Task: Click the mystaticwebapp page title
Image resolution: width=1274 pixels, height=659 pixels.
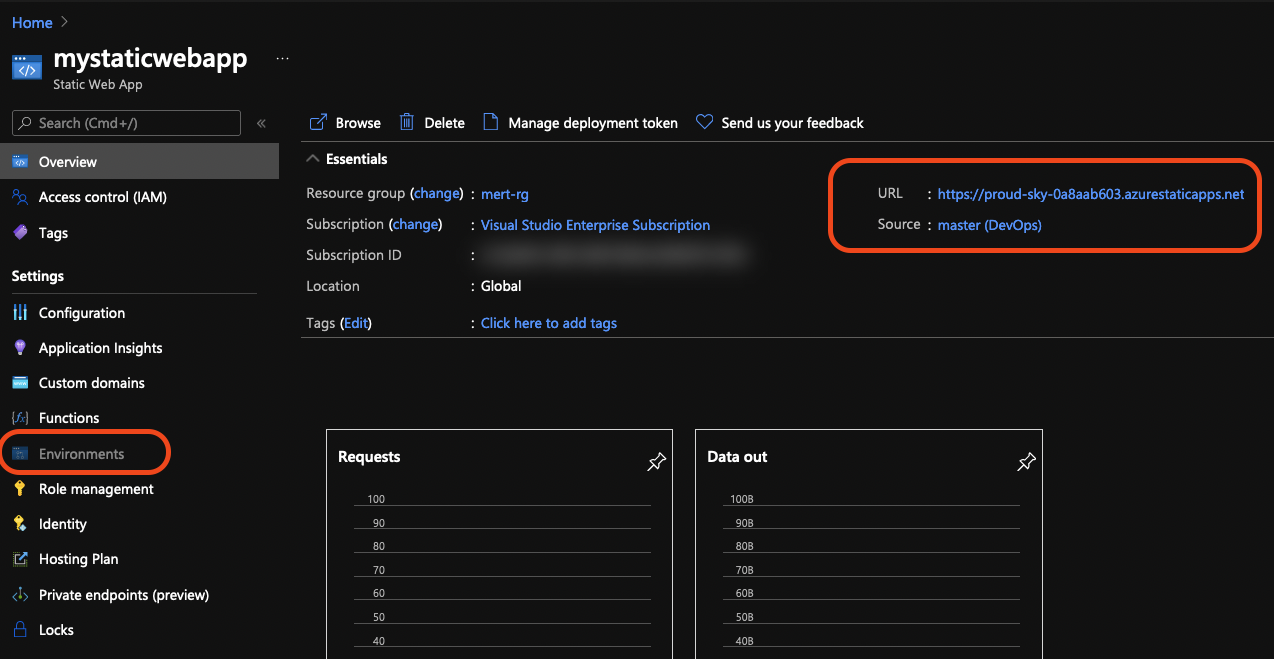Action: click(150, 58)
